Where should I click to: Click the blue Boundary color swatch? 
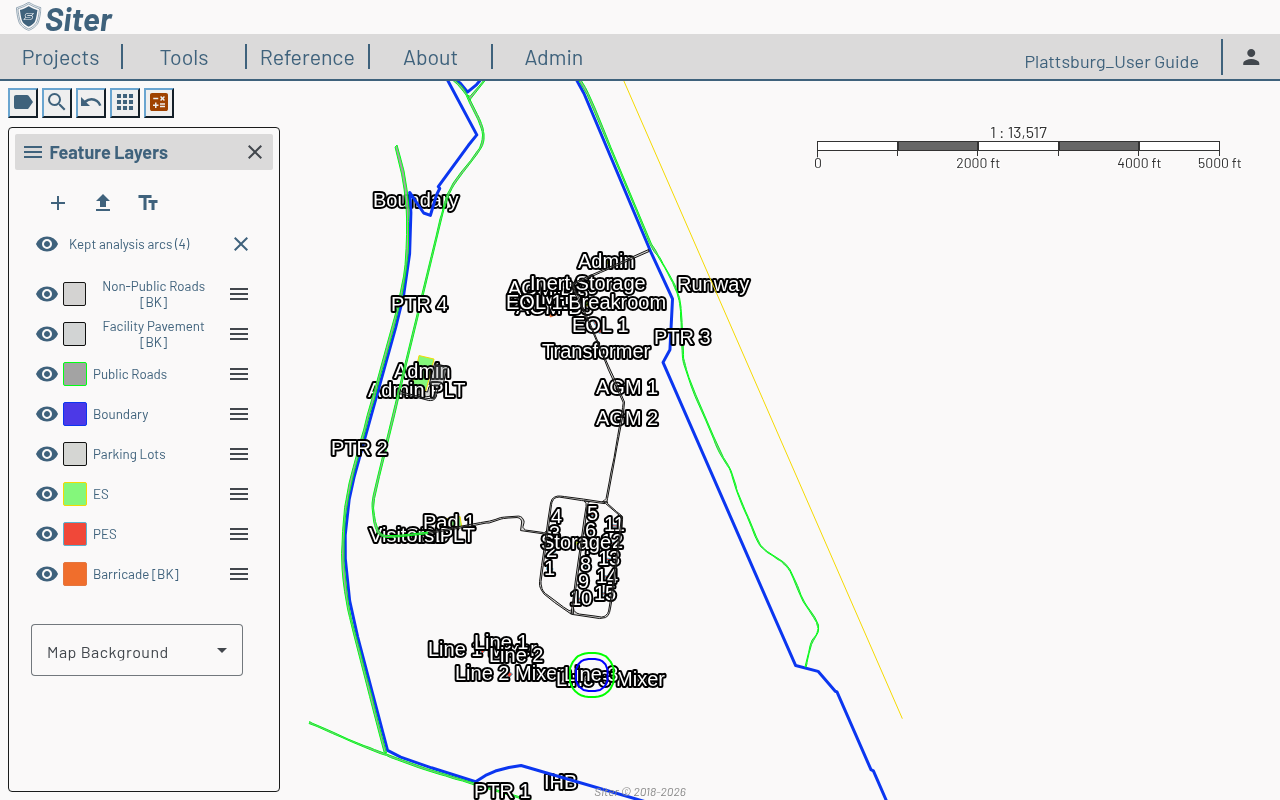click(75, 414)
